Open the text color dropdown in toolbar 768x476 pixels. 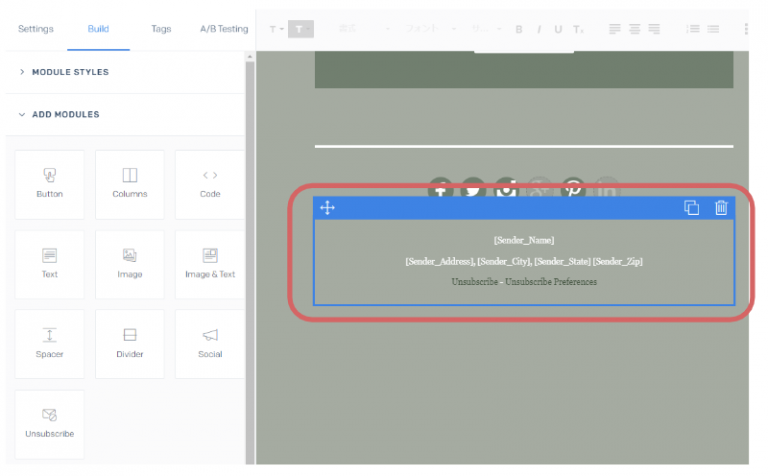pyautogui.click(x=276, y=29)
